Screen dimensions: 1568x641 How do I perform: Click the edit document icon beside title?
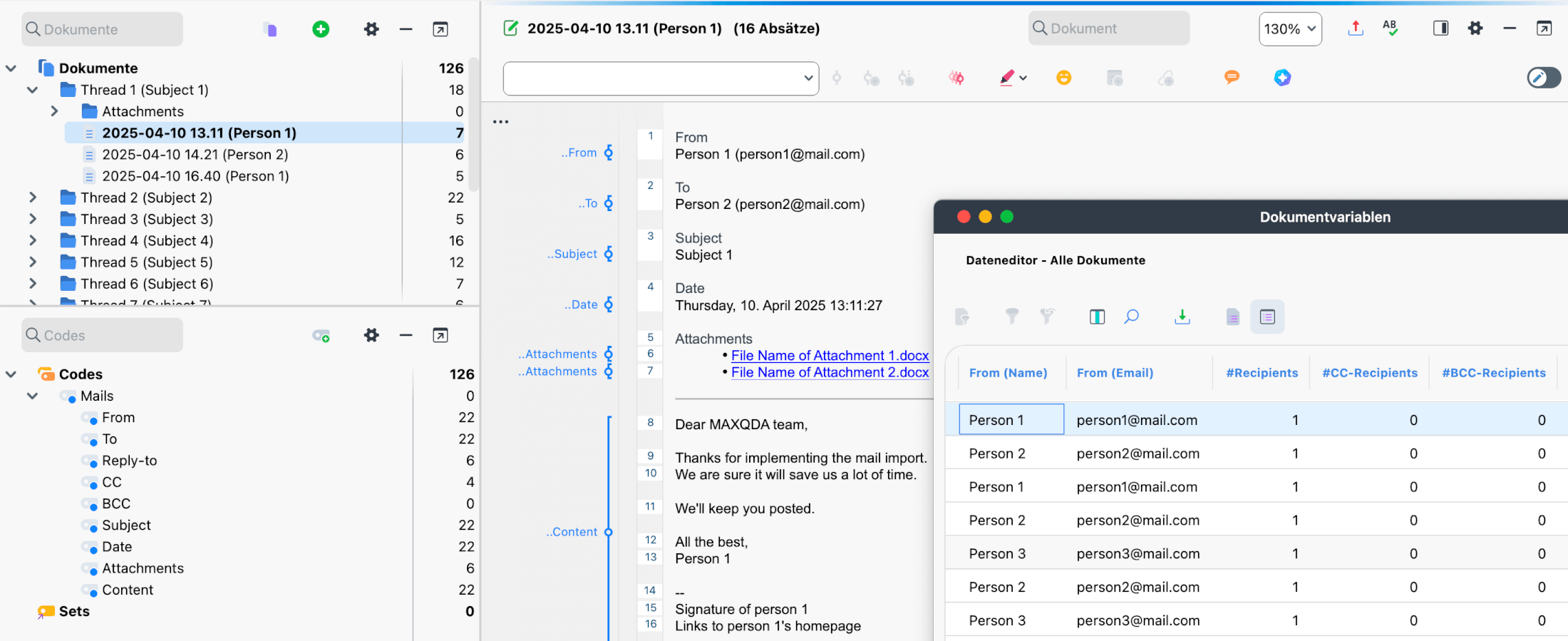(x=510, y=29)
